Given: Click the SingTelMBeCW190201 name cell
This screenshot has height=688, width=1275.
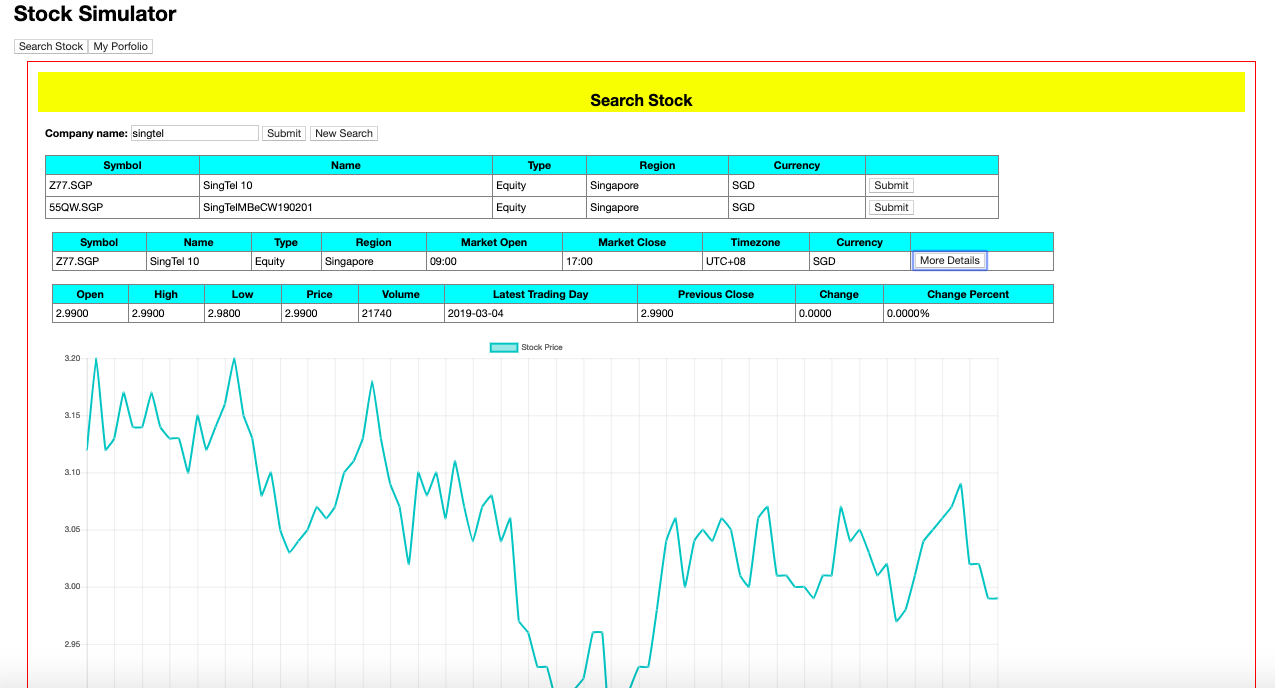Looking at the screenshot, I should [x=345, y=207].
